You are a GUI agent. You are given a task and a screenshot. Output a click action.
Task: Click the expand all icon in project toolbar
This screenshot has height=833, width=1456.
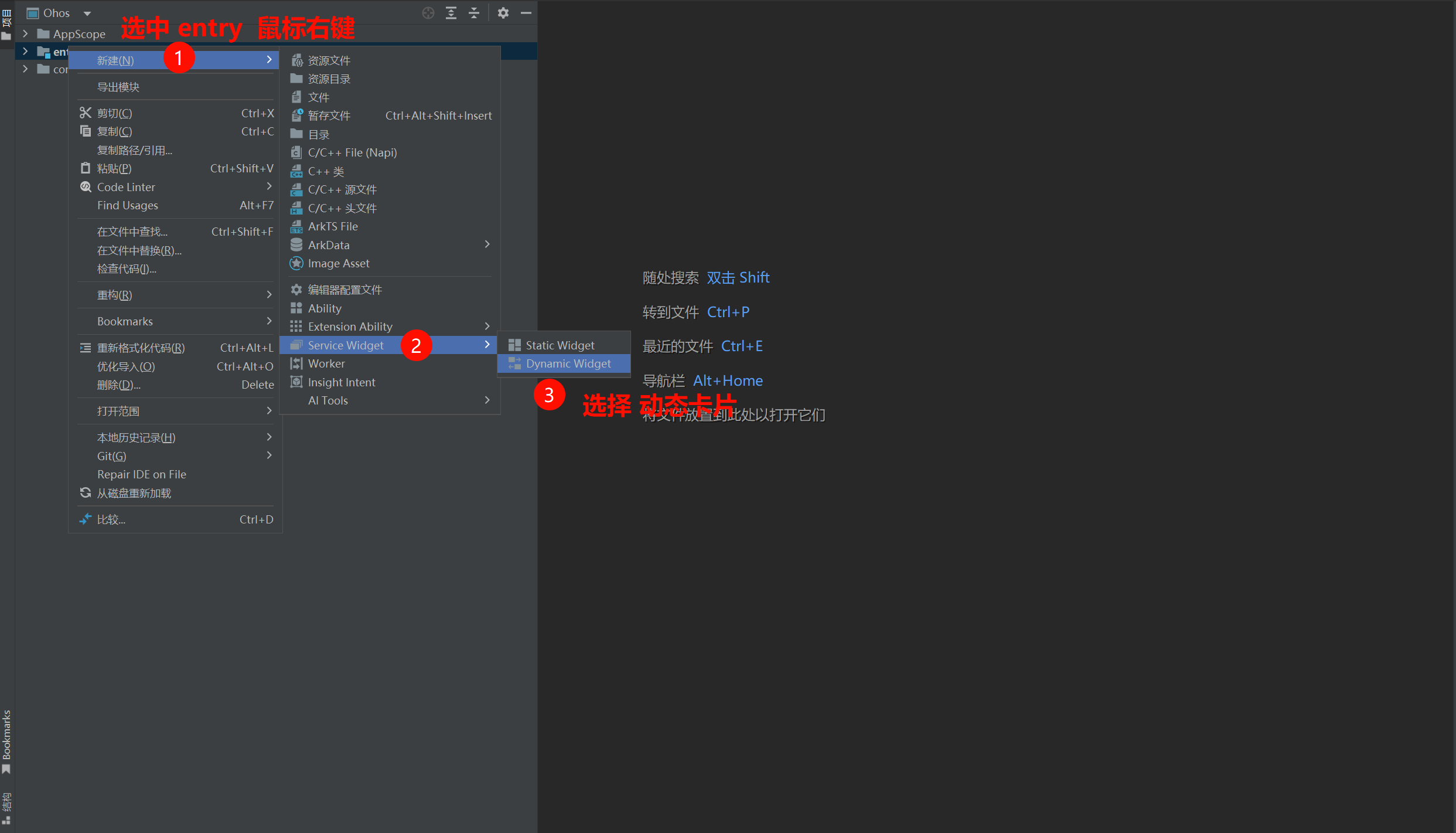pos(451,13)
